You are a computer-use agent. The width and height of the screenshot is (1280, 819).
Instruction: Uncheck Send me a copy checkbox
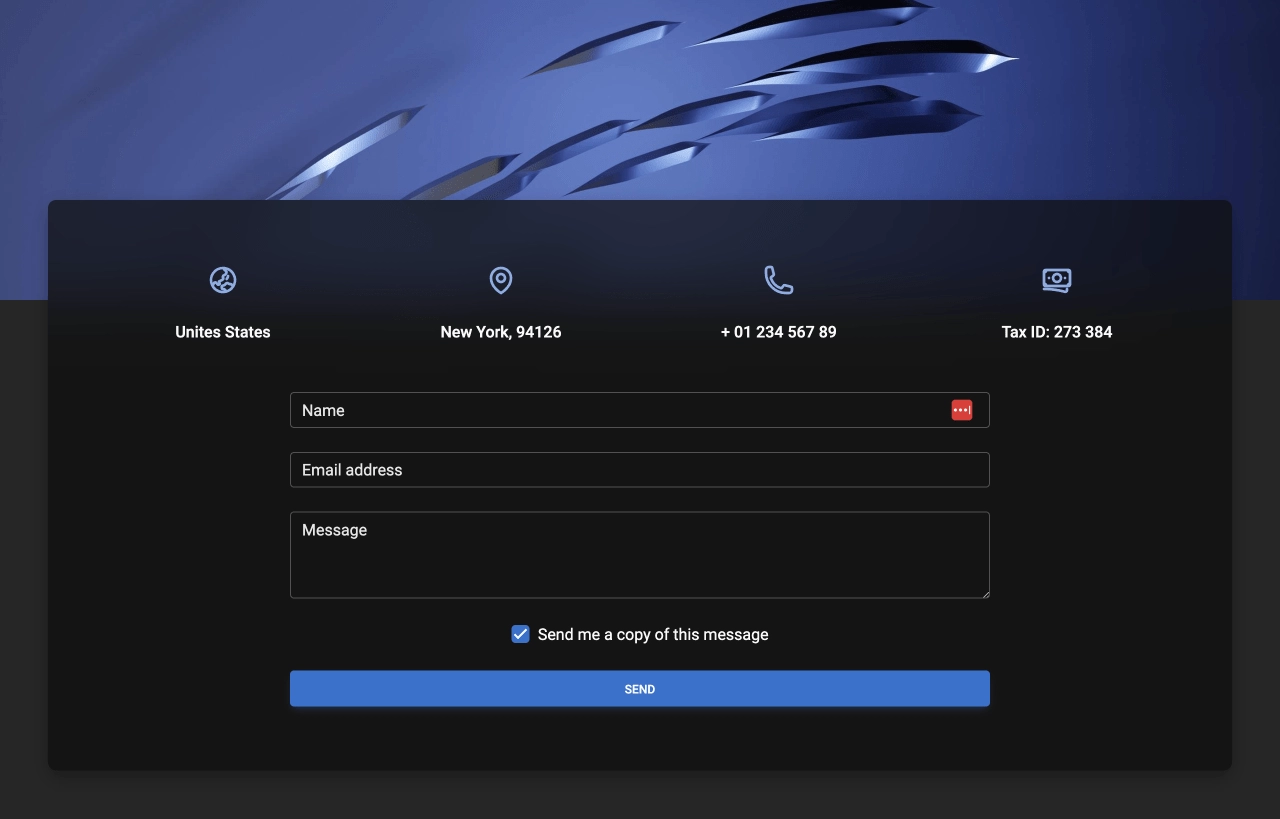520,634
